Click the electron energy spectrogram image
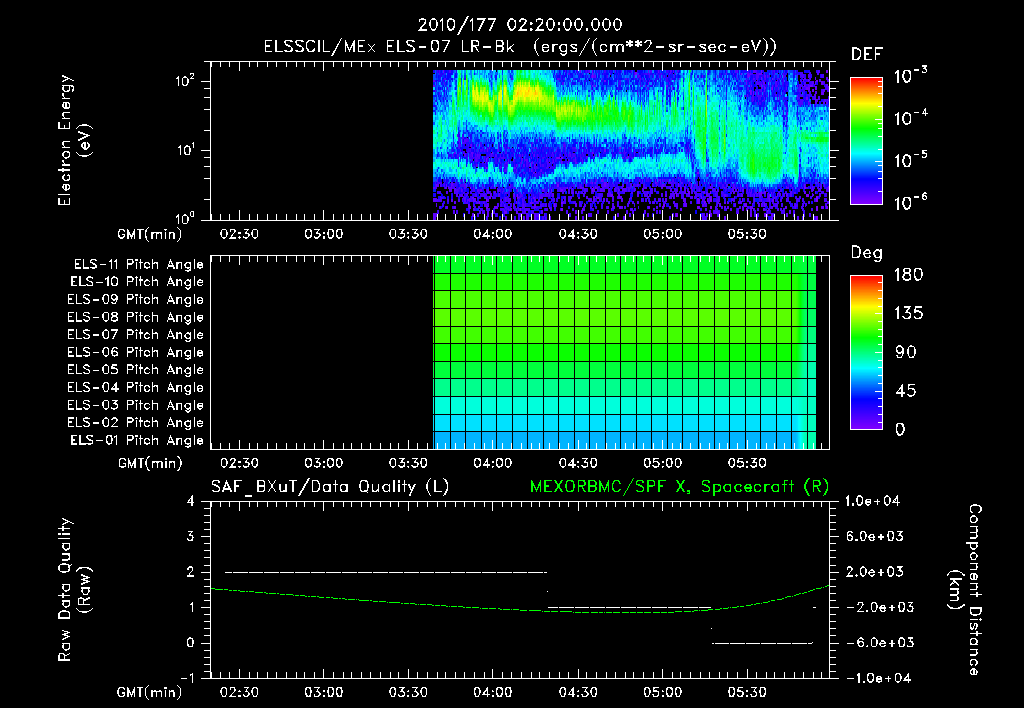Image resolution: width=1024 pixels, height=708 pixels. [x=631, y=144]
